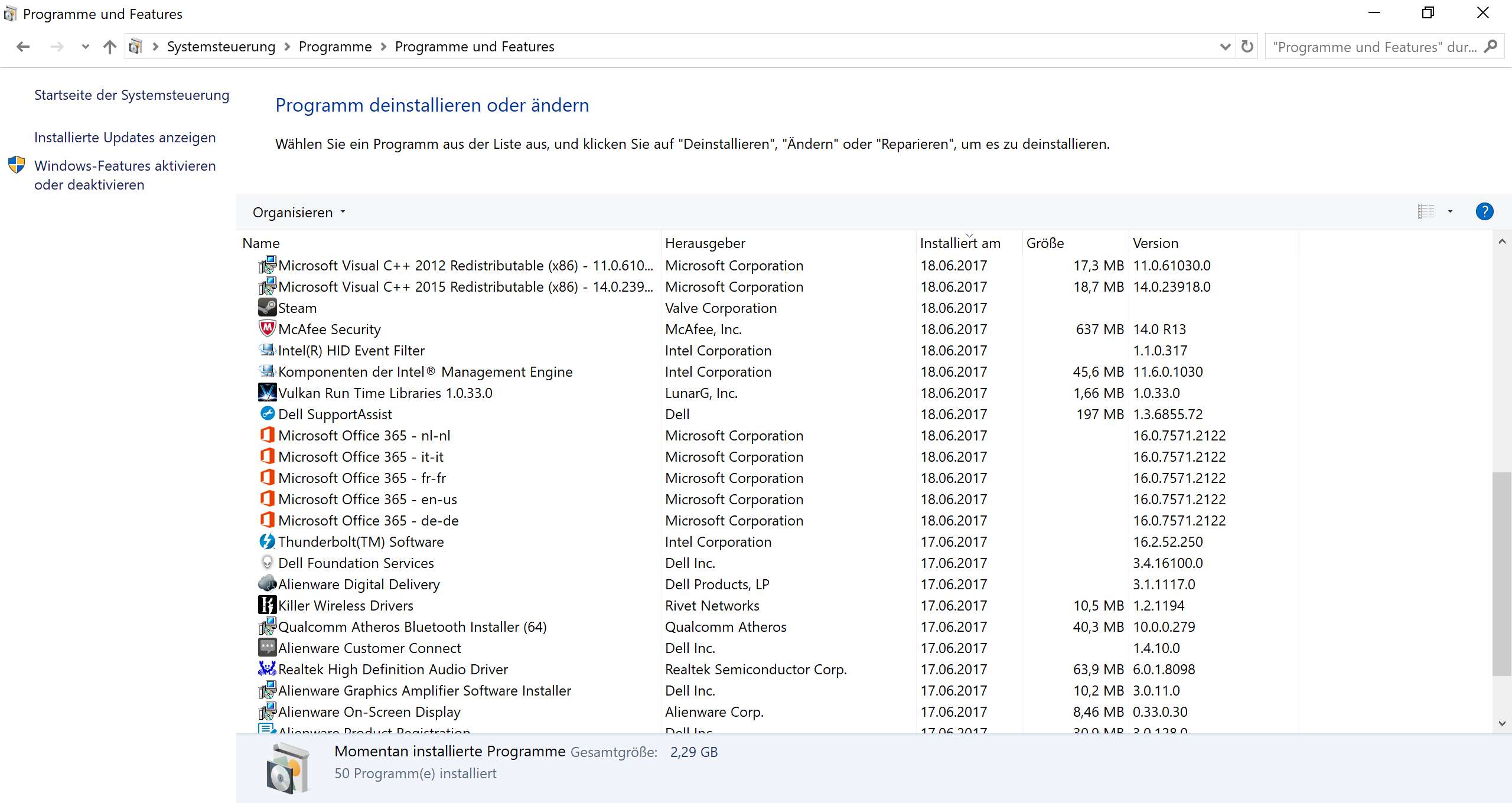Image resolution: width=1512 pixels, height=803 pixels.
Task: Click the Intel Management Engine components icon
Action: [x=267, y=371]
